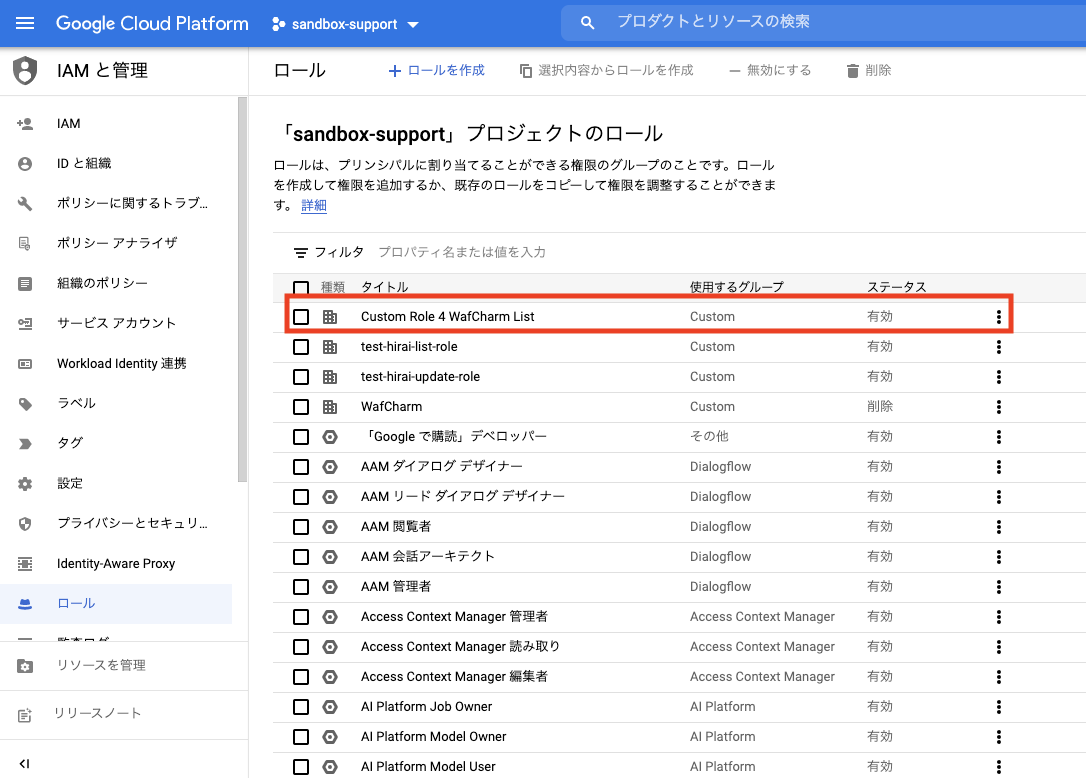Click the サービス アカウント icon

click(25, 324)
